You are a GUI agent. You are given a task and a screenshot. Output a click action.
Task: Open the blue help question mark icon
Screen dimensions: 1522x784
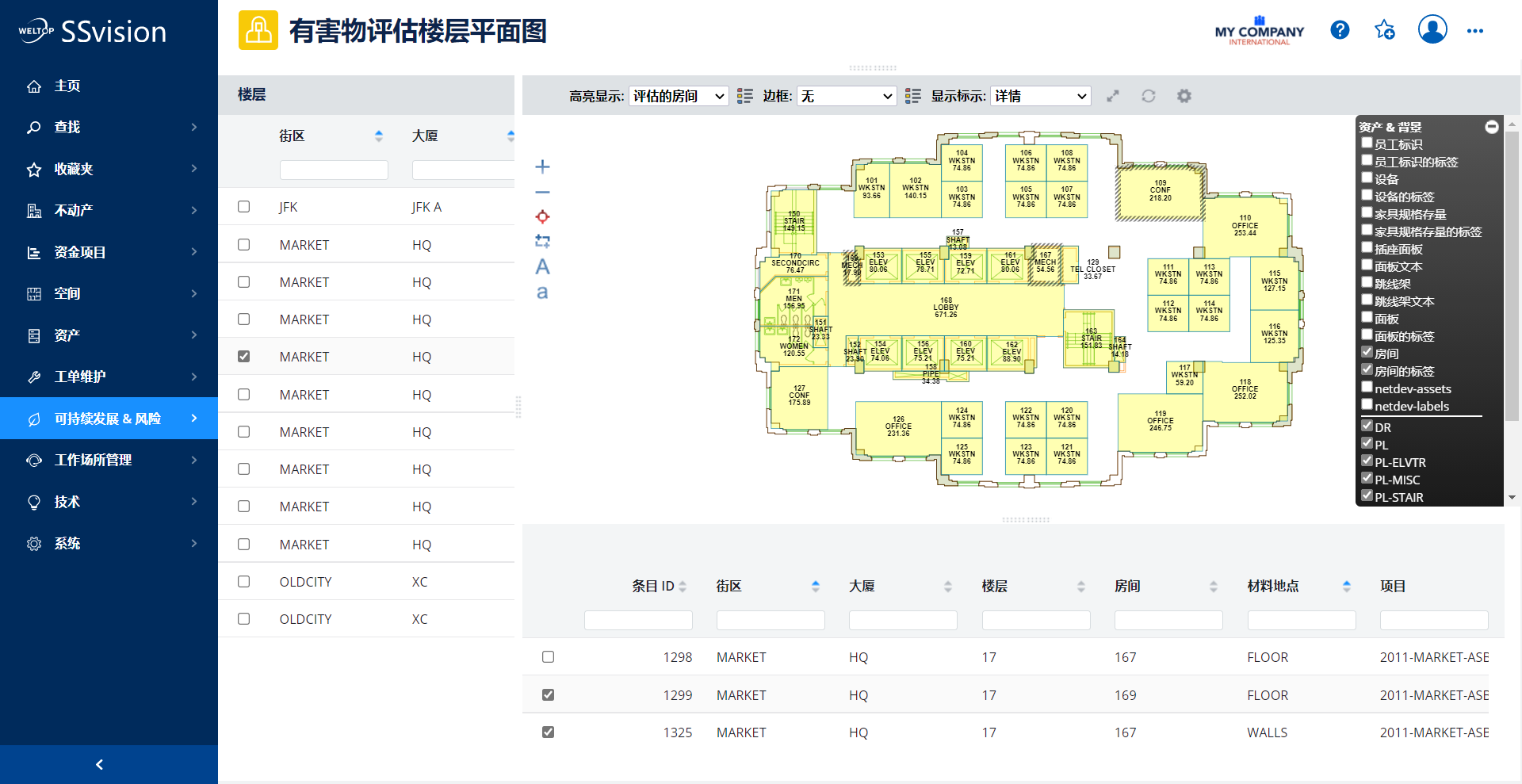tap(1340, 30)
